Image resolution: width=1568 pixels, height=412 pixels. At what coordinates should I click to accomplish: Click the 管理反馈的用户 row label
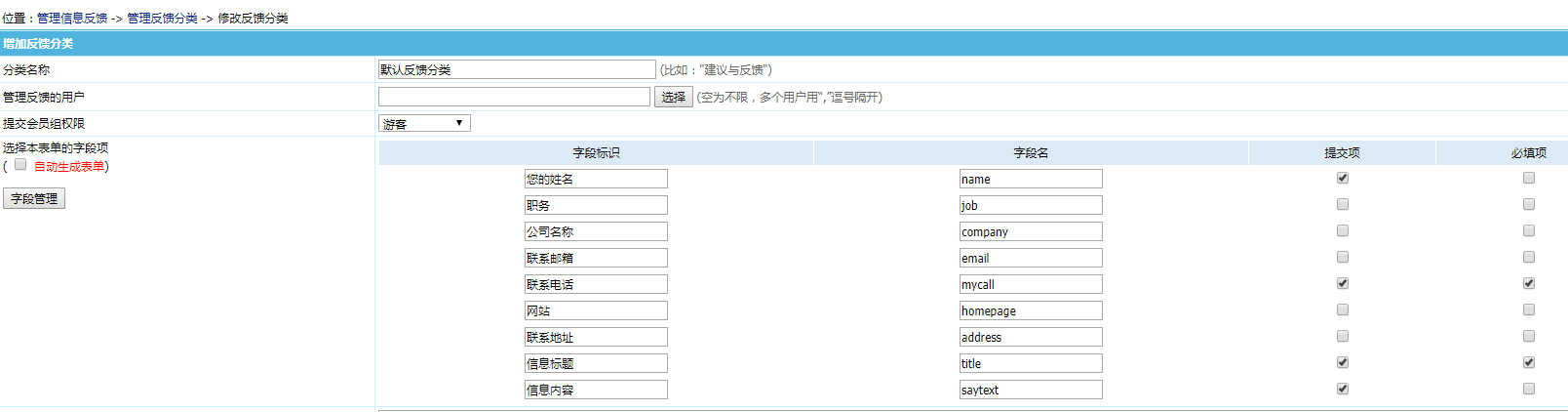pos(44,98)
